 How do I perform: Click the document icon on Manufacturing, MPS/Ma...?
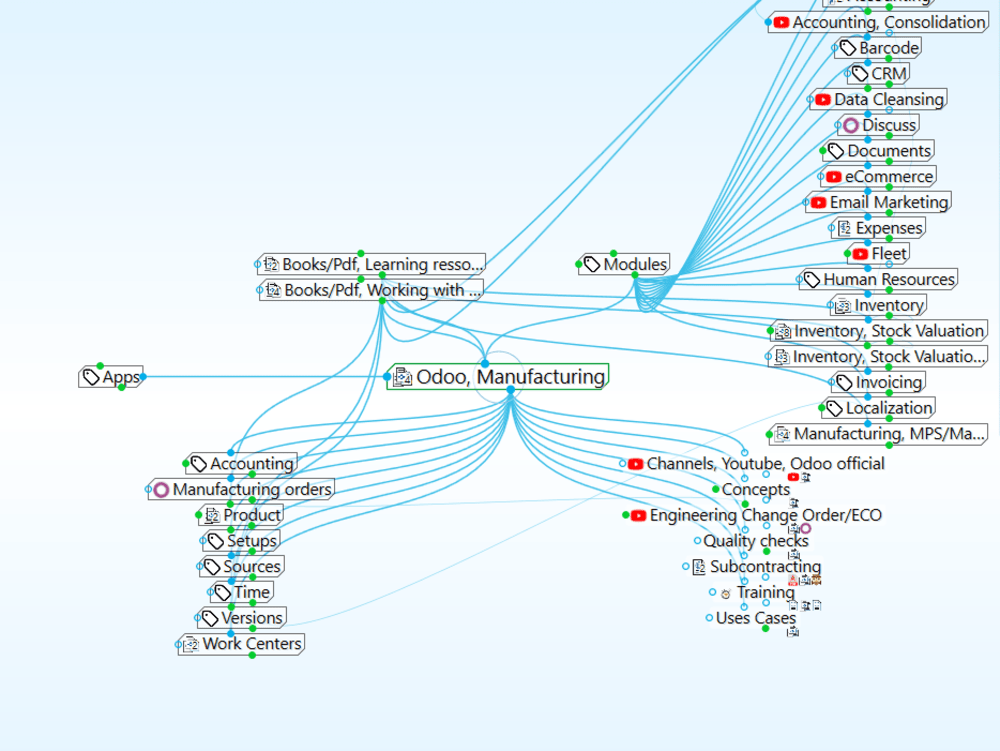coord(783,435)
